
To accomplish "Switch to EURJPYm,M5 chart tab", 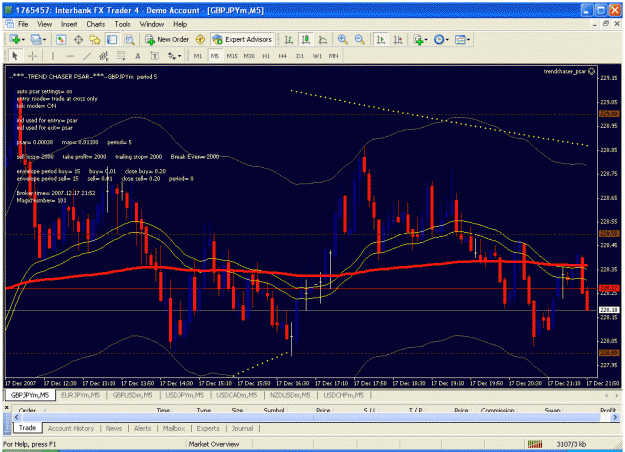I will 81,395.
